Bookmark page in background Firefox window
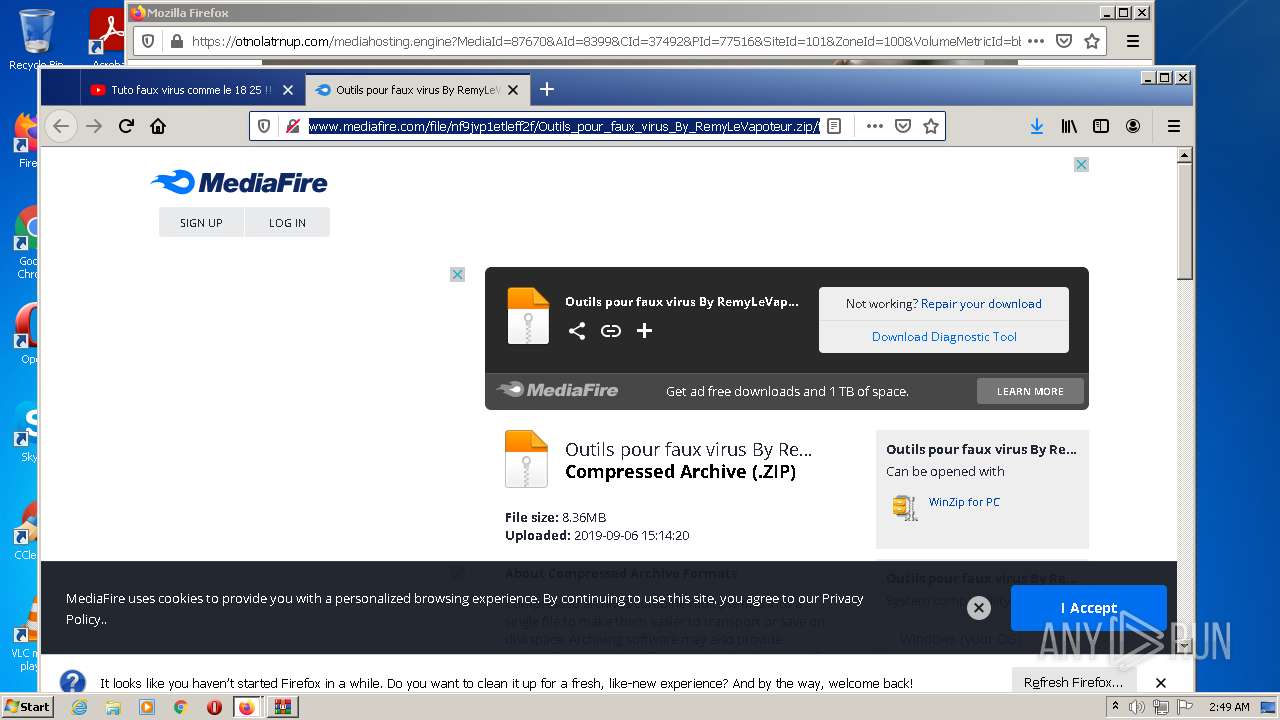Viewport: 1280px width, 720px height. click(x=1092, y=41)
